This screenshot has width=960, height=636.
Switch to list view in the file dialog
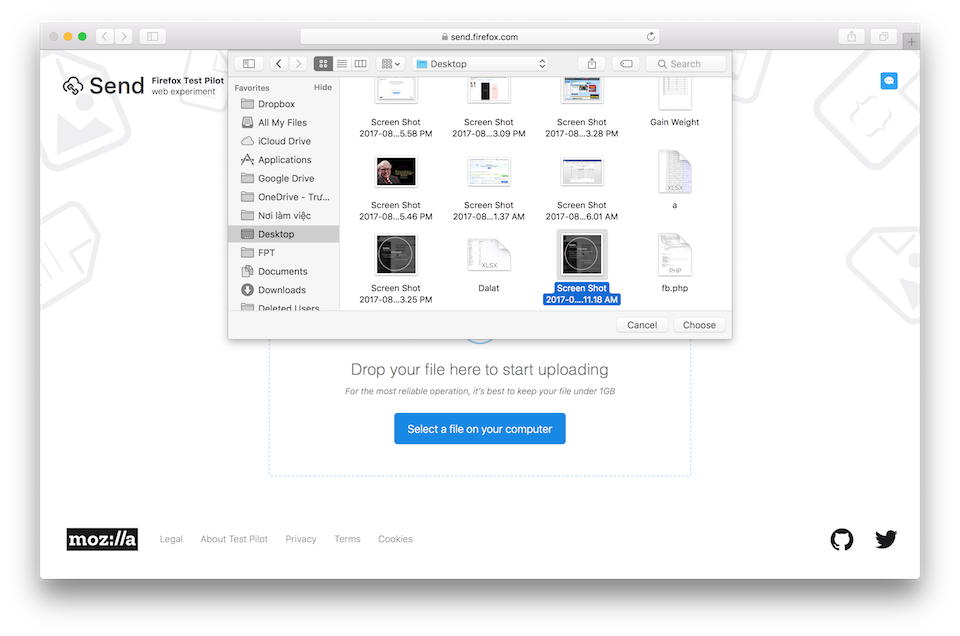pos(342,64)
